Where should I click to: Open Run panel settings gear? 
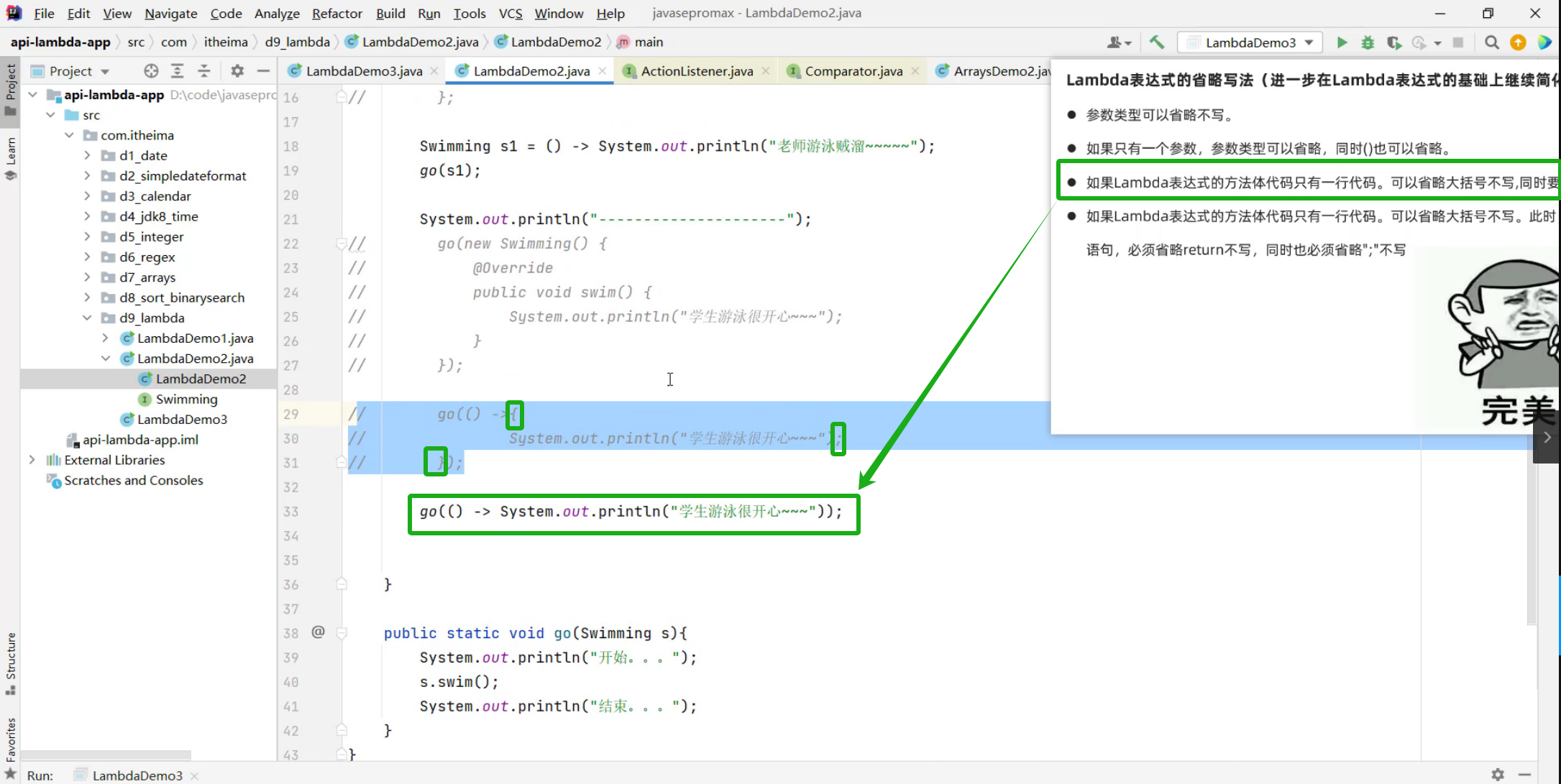coord(1498,774)
